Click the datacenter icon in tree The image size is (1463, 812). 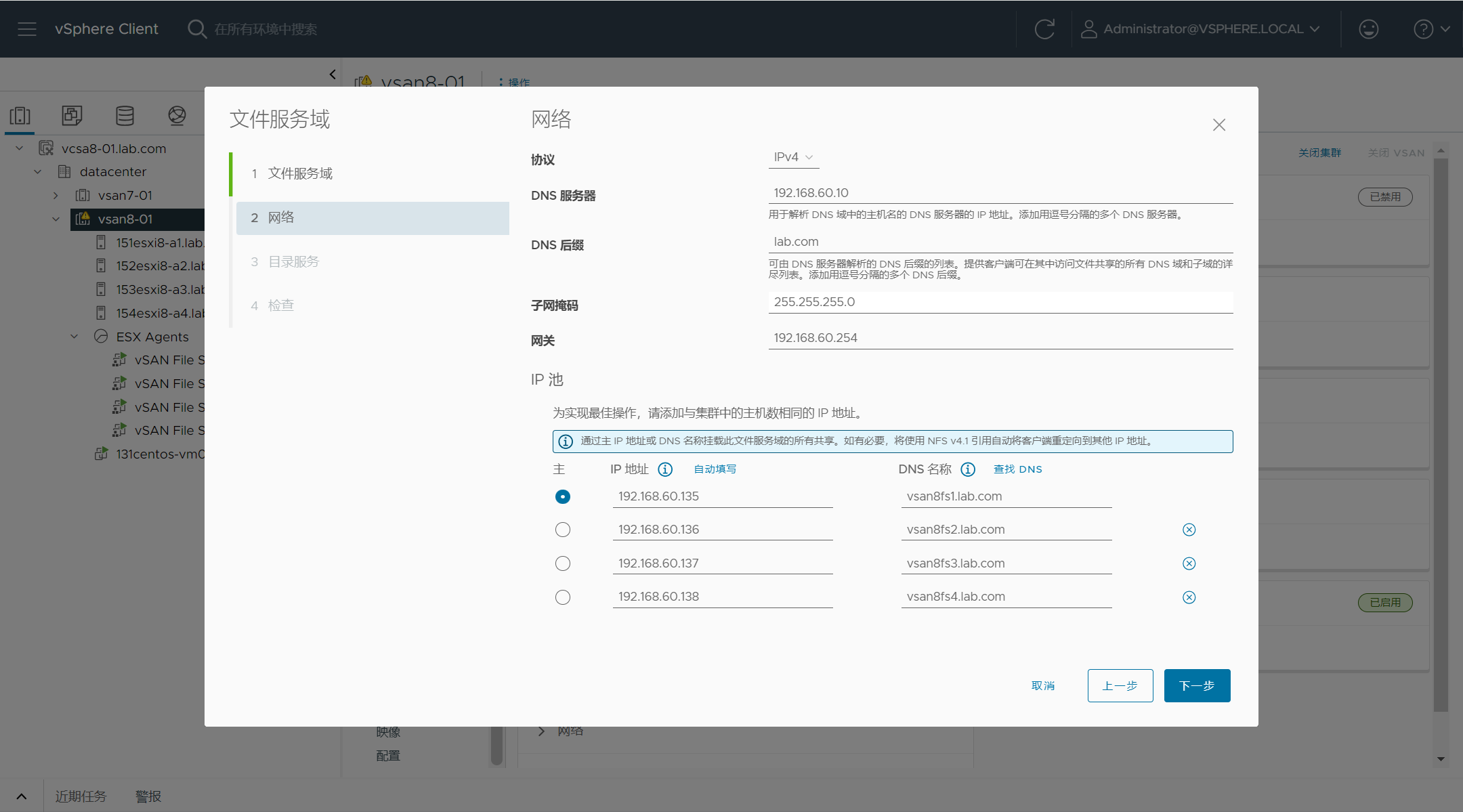click(64, 172)
